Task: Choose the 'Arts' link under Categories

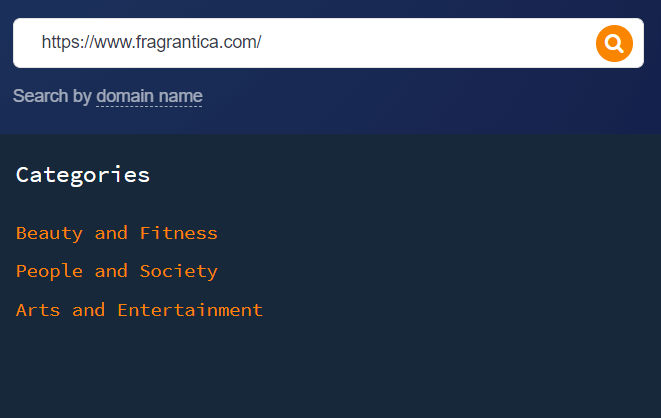Action: pos(38,310)
